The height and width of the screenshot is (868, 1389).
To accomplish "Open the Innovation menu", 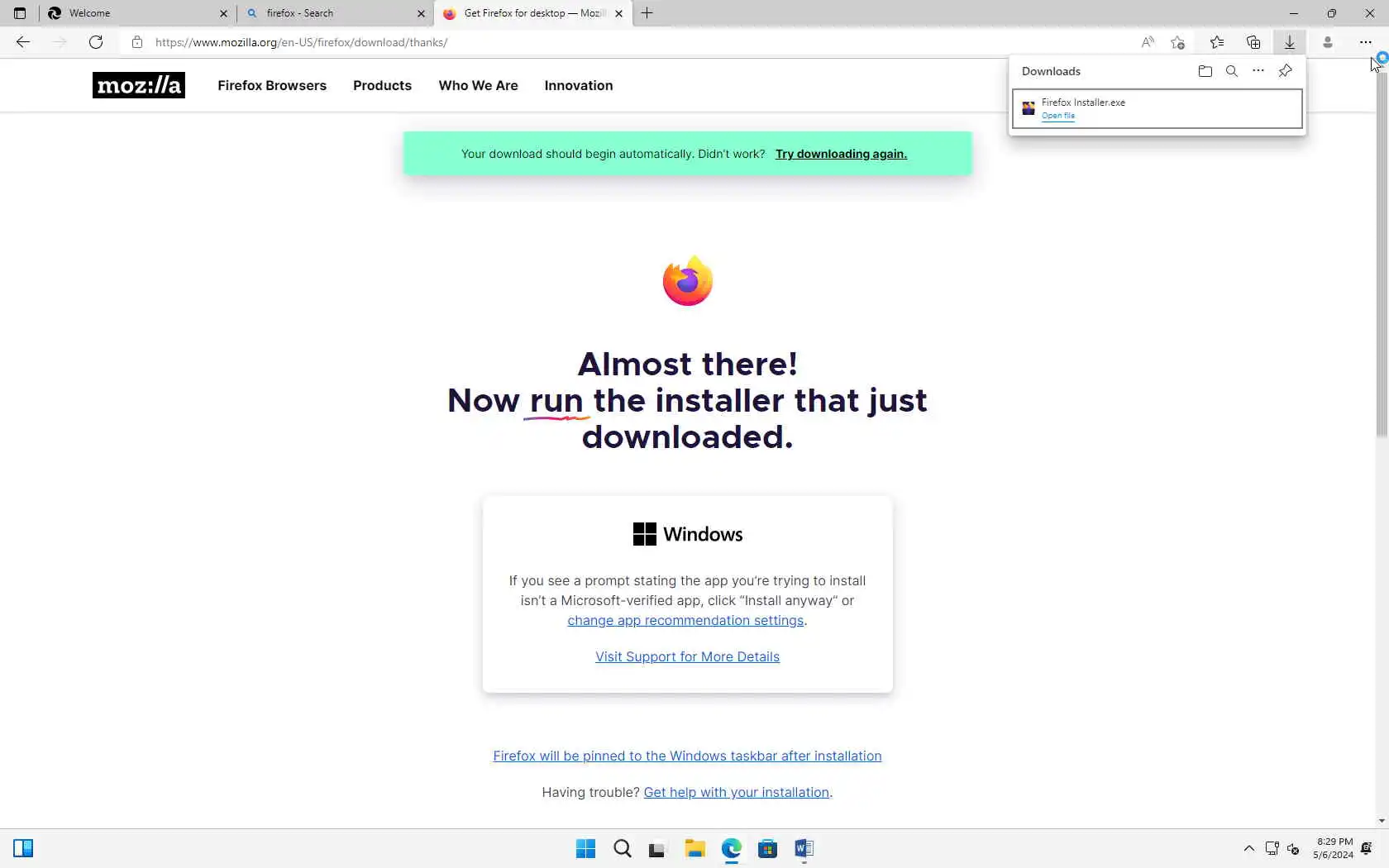I will (x=579, y=85).
